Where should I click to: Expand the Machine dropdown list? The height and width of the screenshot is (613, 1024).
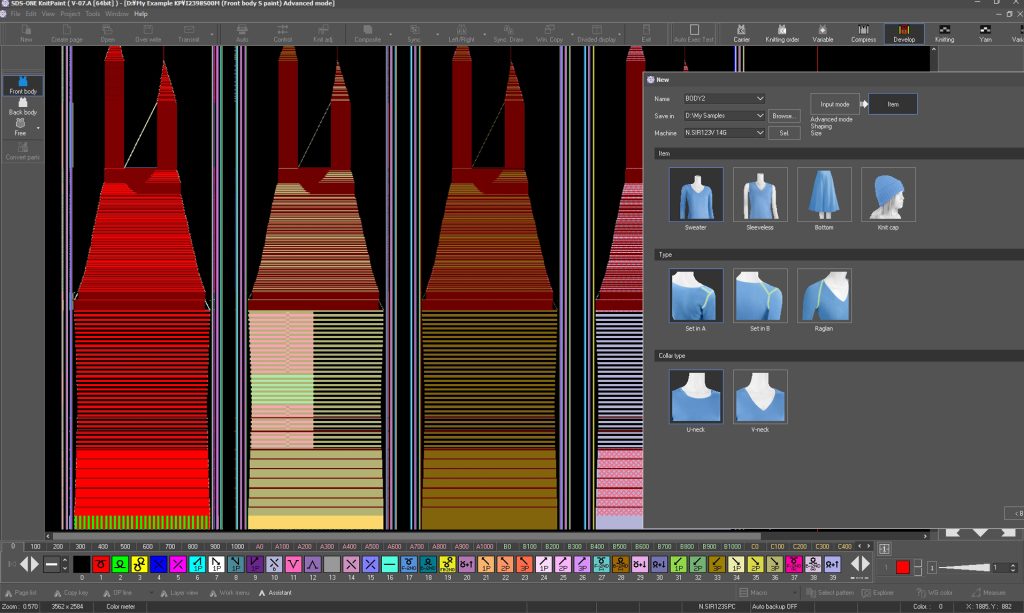[x=761, y=133]
